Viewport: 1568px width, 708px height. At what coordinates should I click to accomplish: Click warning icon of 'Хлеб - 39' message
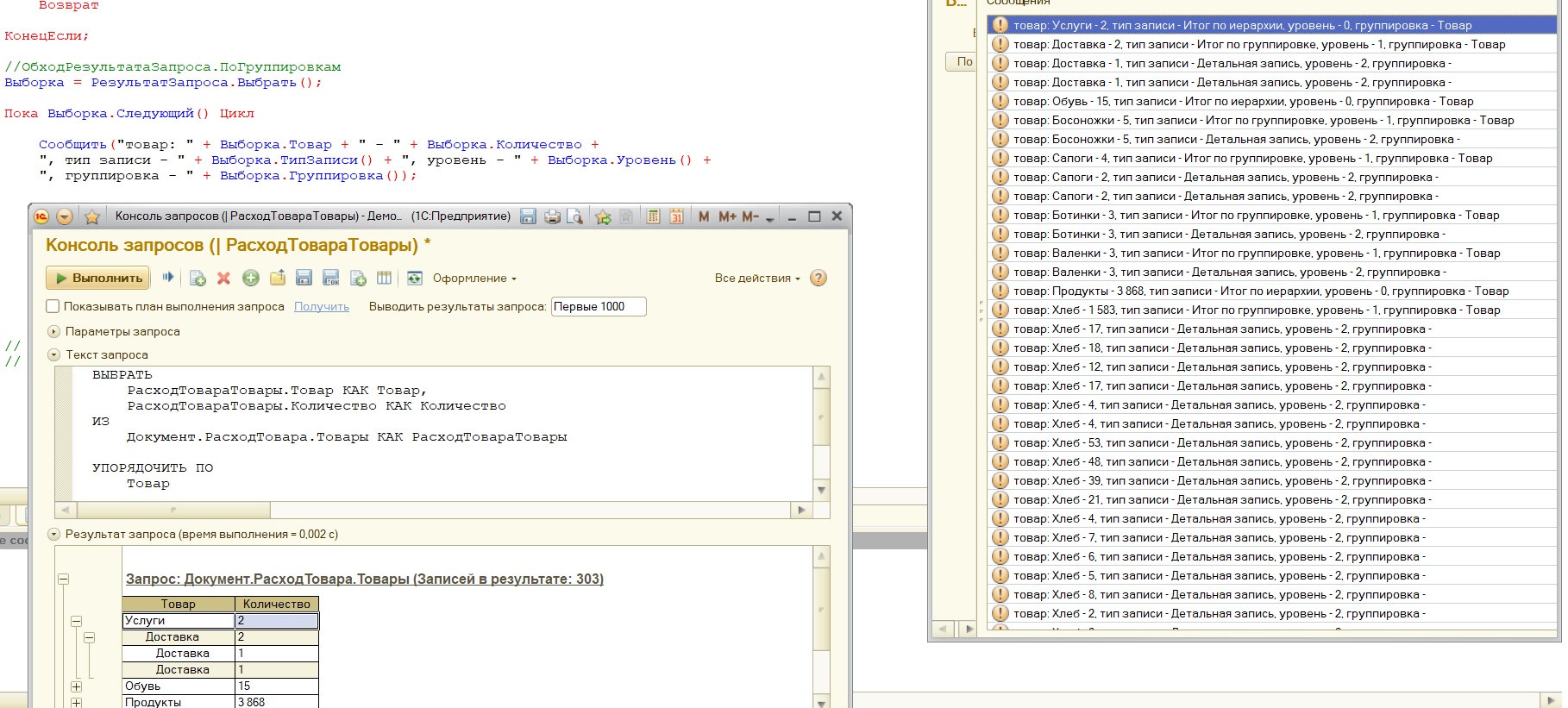pos(1000,480)
